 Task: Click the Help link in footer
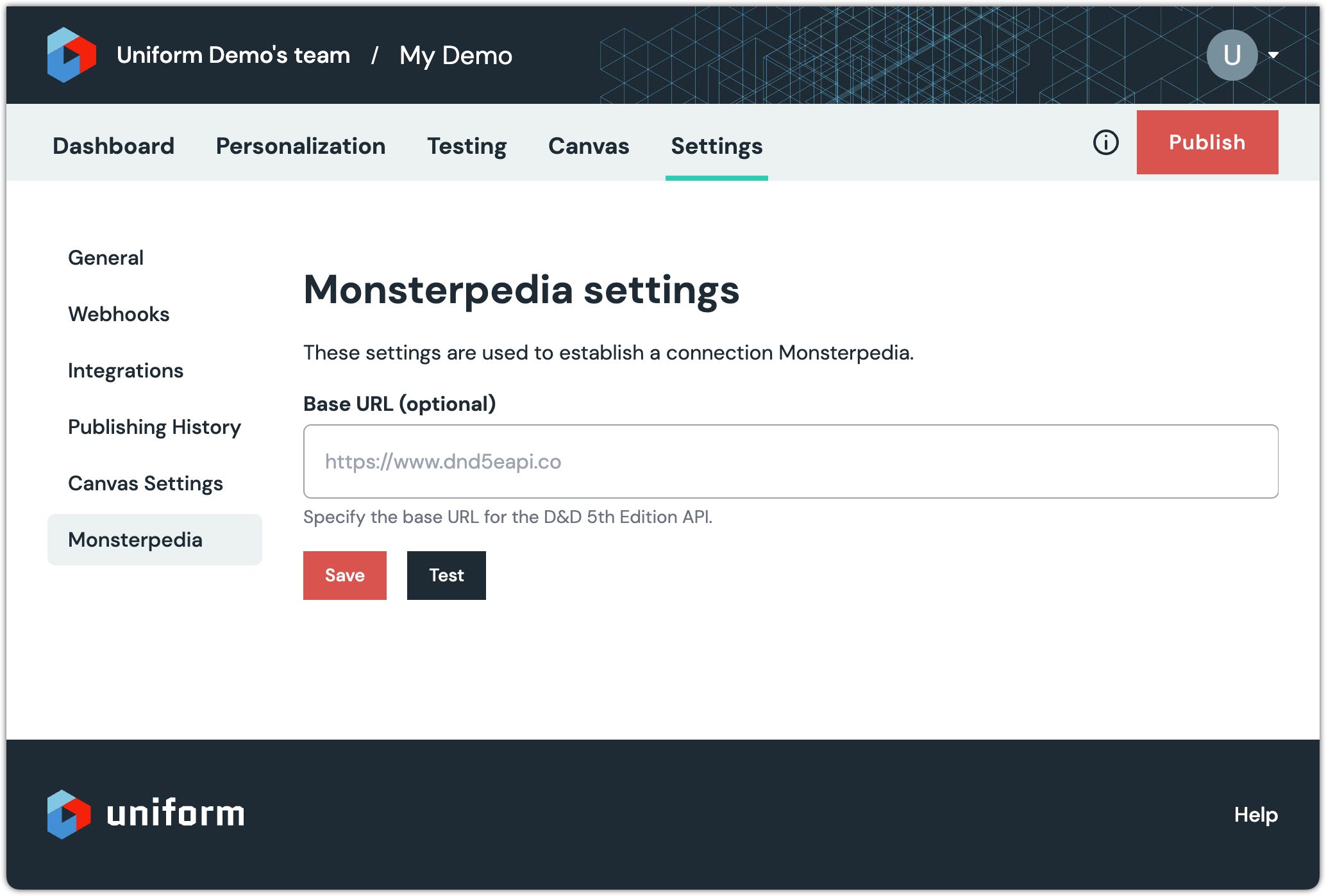coord(1255,815)
